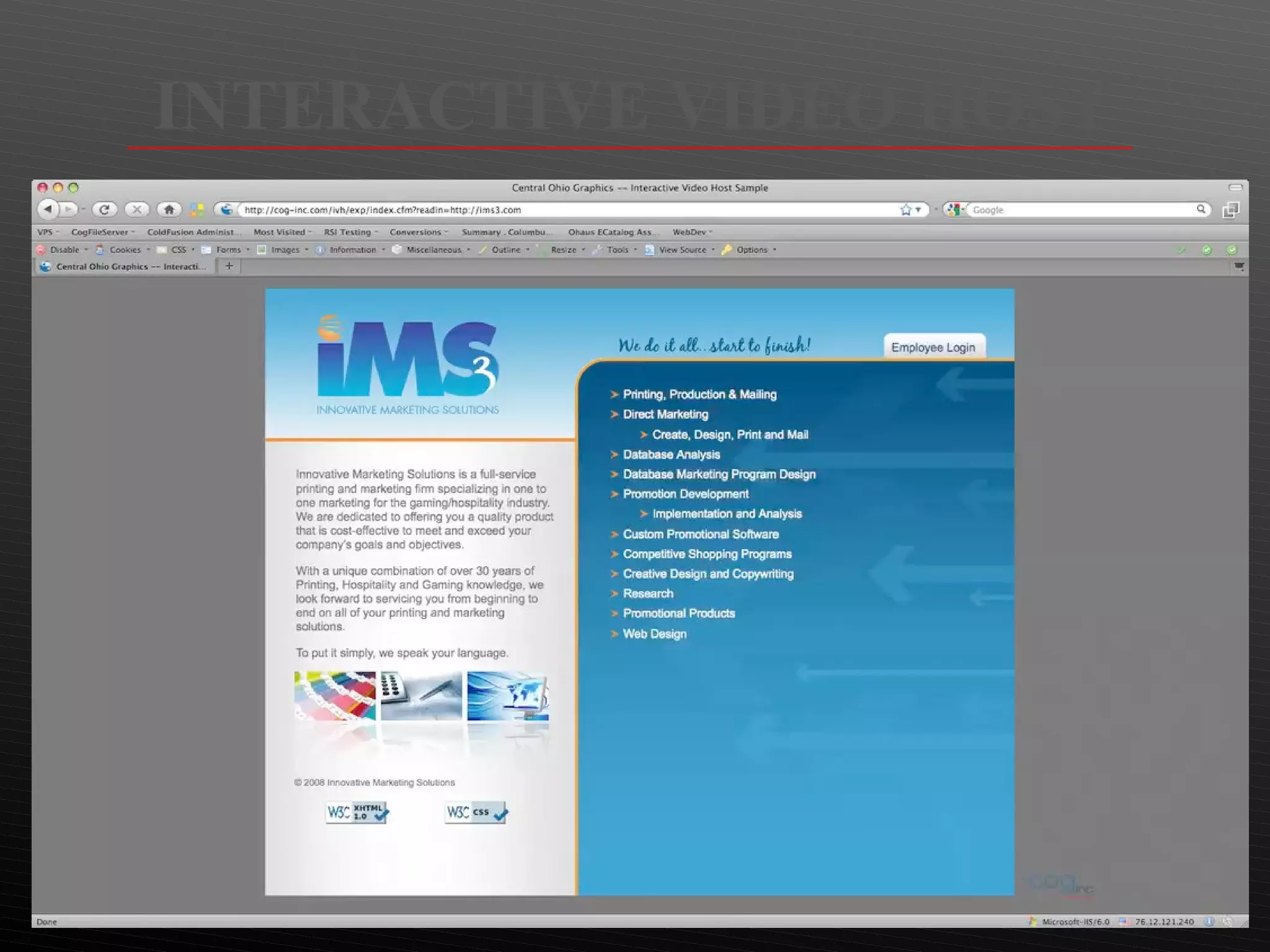Open the list-all-tabs dropdown at tab bar end

pyautogui.click(x=1239, y=267)
